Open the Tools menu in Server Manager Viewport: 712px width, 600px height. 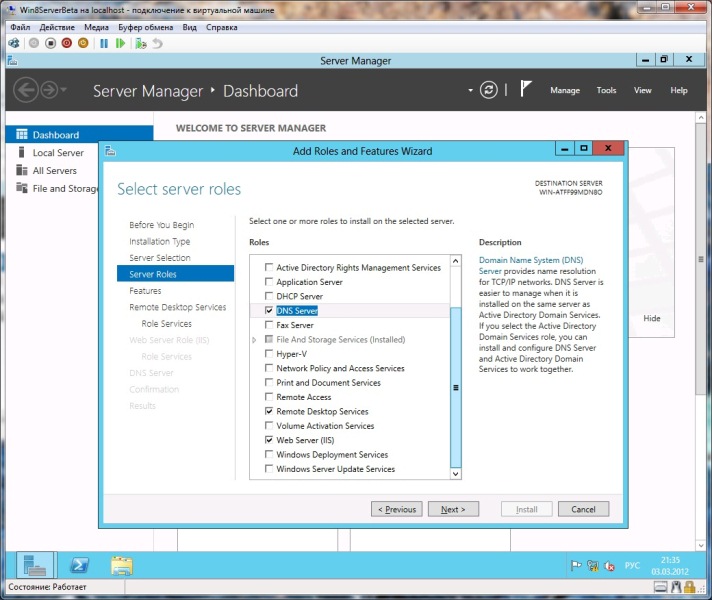click(606, 91)
